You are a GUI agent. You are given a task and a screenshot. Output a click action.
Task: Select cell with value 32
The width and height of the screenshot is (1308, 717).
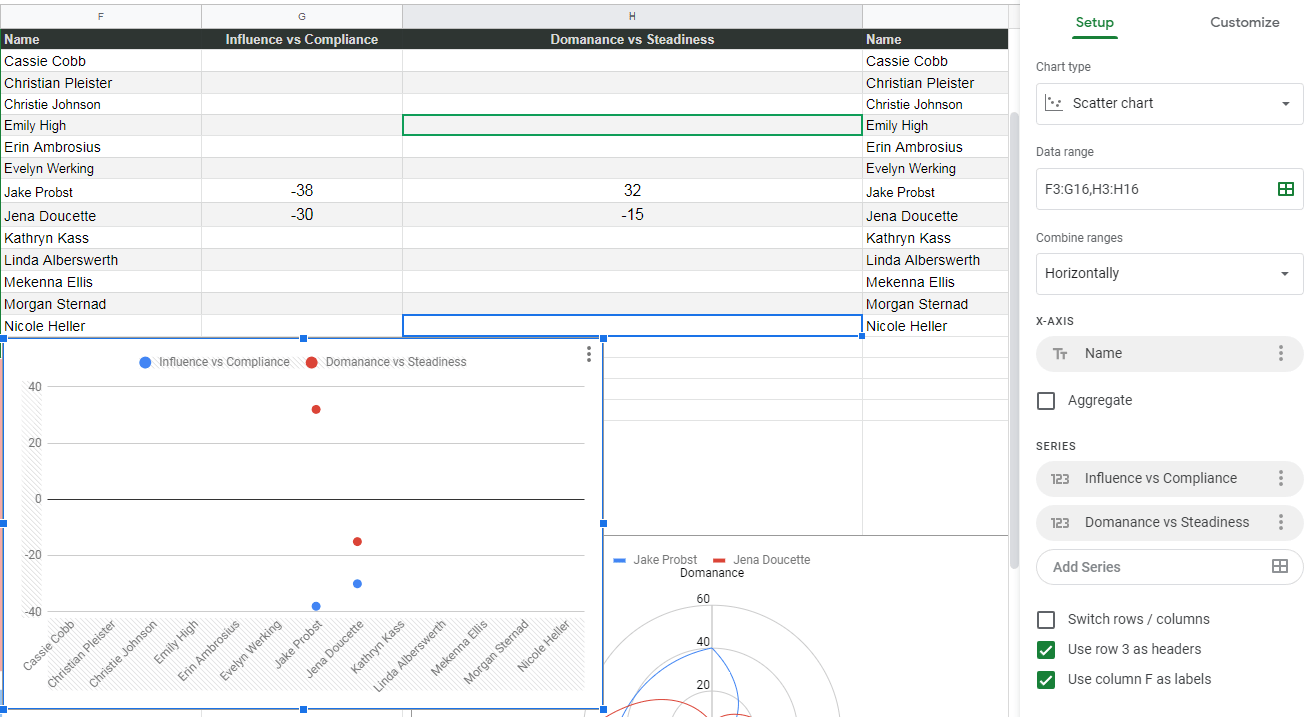[632, 191]
